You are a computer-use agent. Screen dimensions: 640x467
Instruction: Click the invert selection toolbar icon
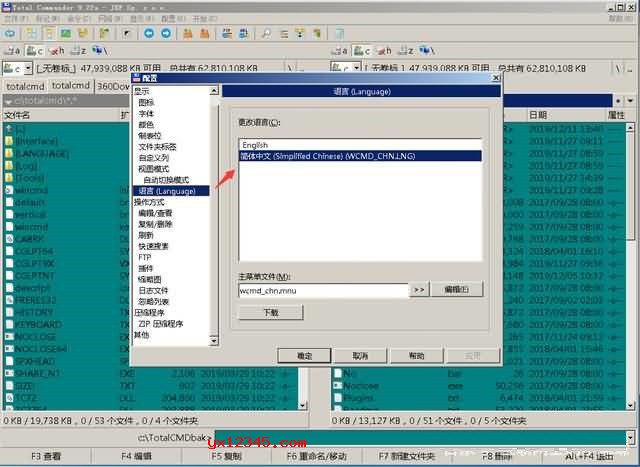127,33
